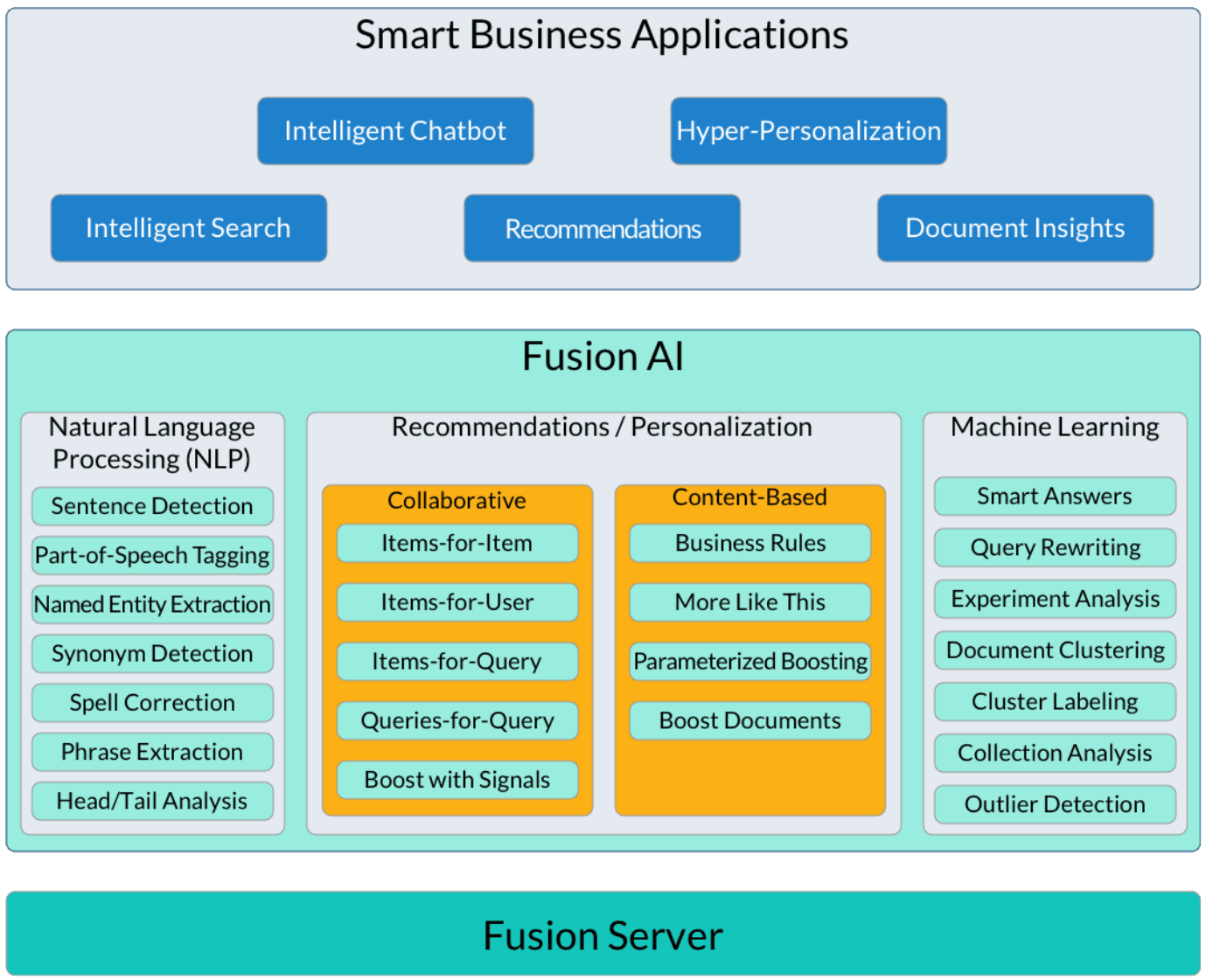
Task: Select Query Rewriting item
Action: tap(1054, 548)
